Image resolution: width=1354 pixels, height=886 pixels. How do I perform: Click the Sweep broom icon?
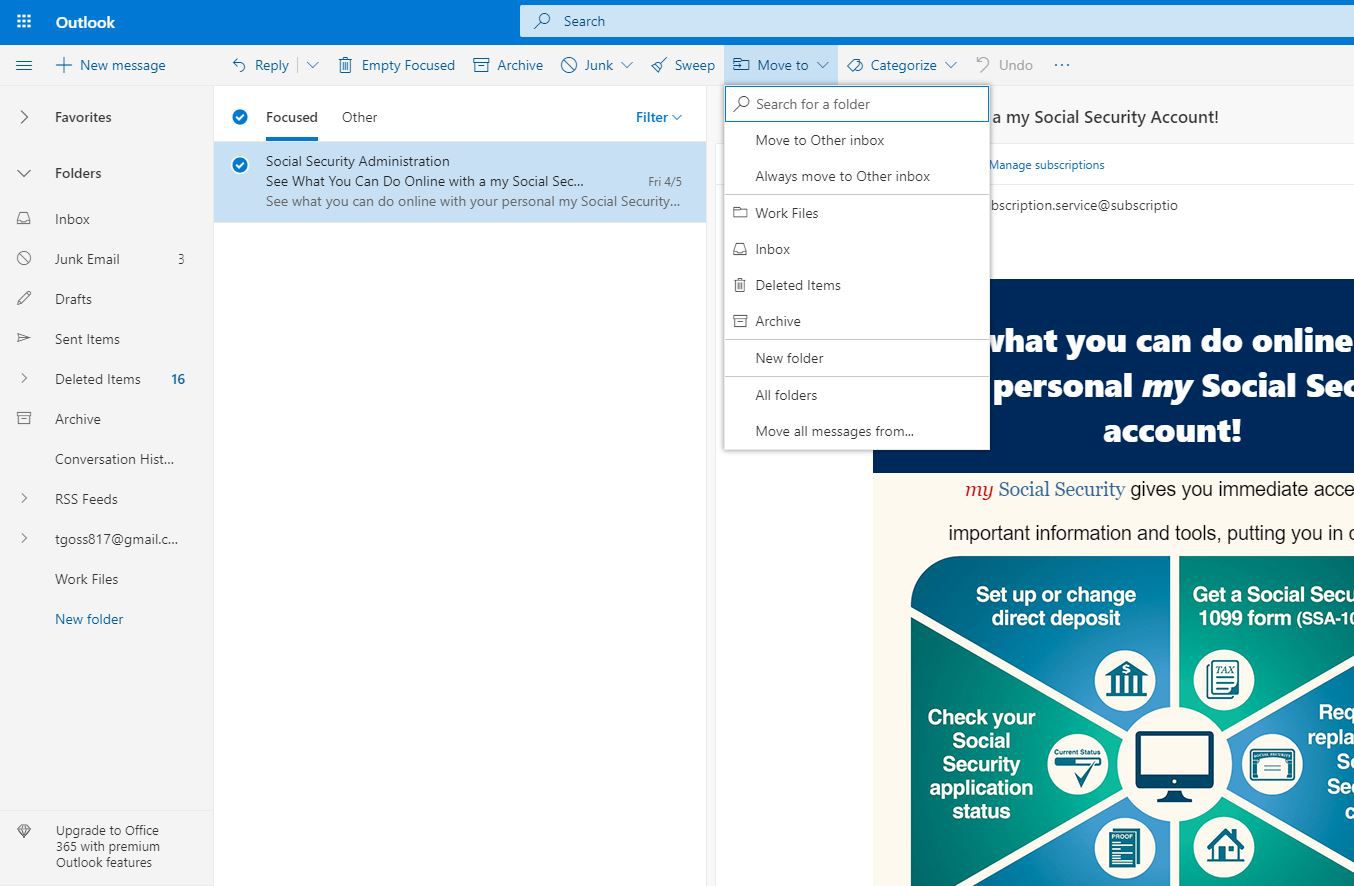658,65
